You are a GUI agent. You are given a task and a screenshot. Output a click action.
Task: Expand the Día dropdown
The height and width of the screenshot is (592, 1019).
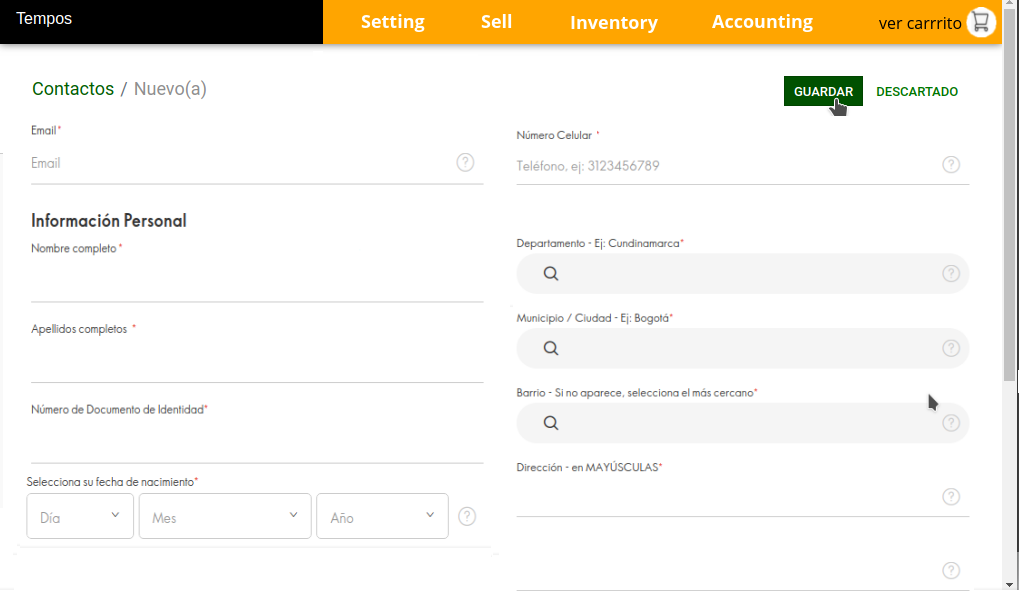tap(80, 516)
